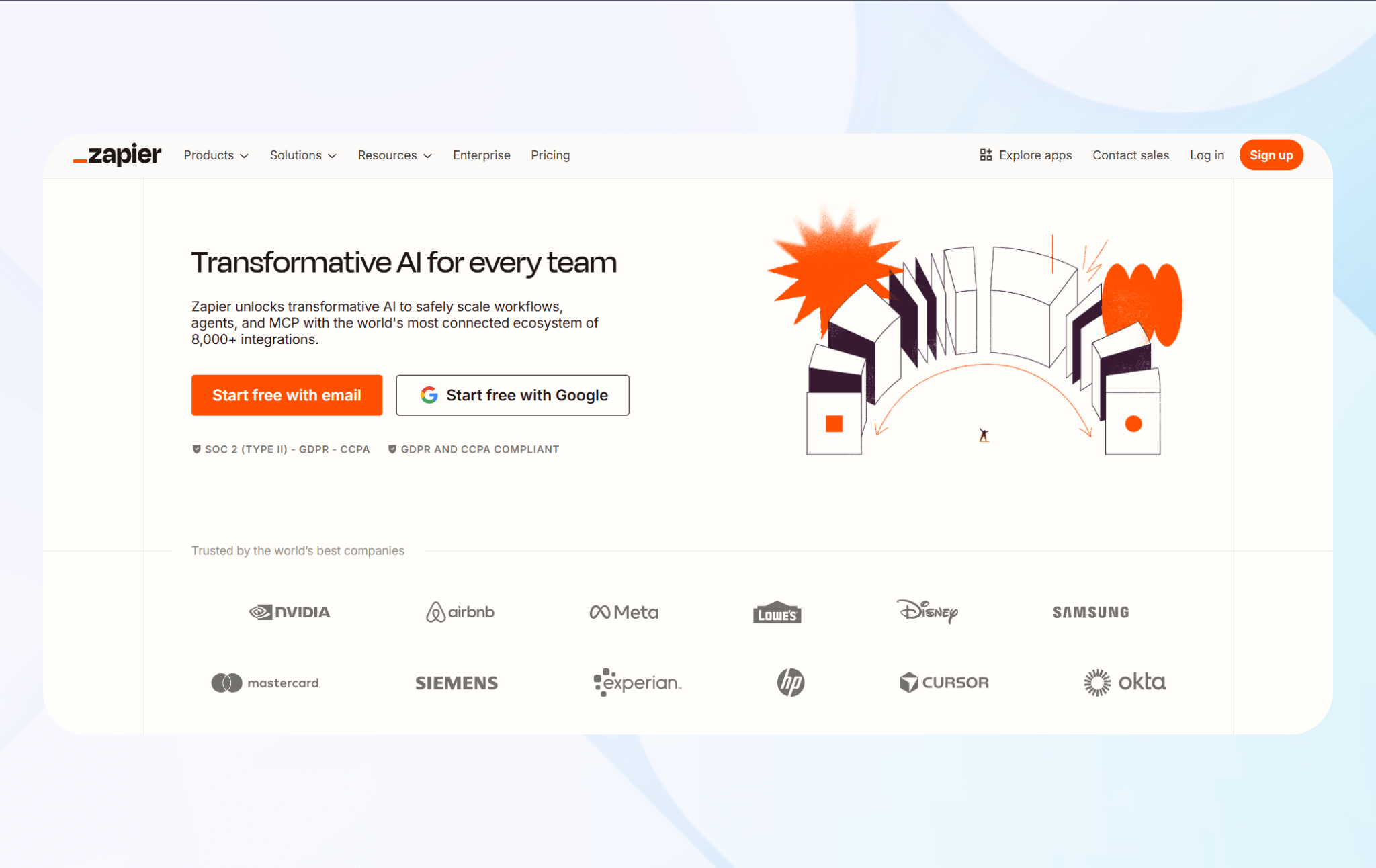Open the Solutions dropdown

[303, 155]
